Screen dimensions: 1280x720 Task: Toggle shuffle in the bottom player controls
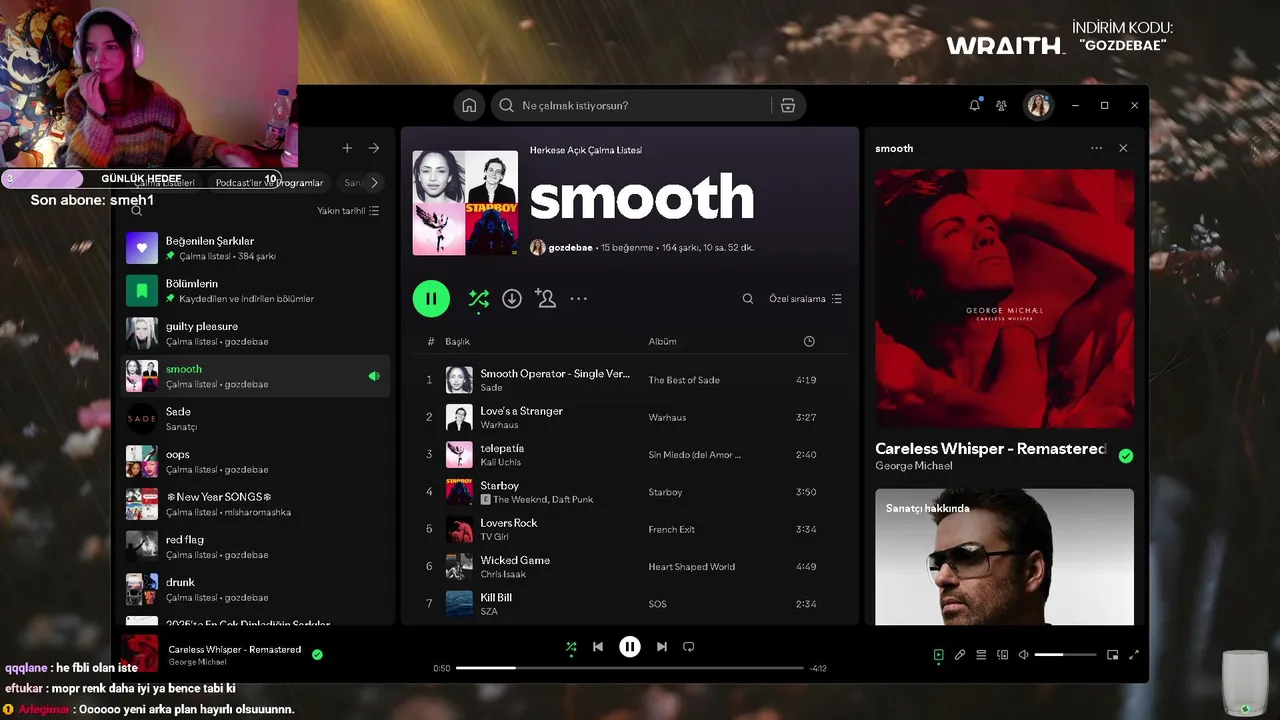tap(571, 647)
